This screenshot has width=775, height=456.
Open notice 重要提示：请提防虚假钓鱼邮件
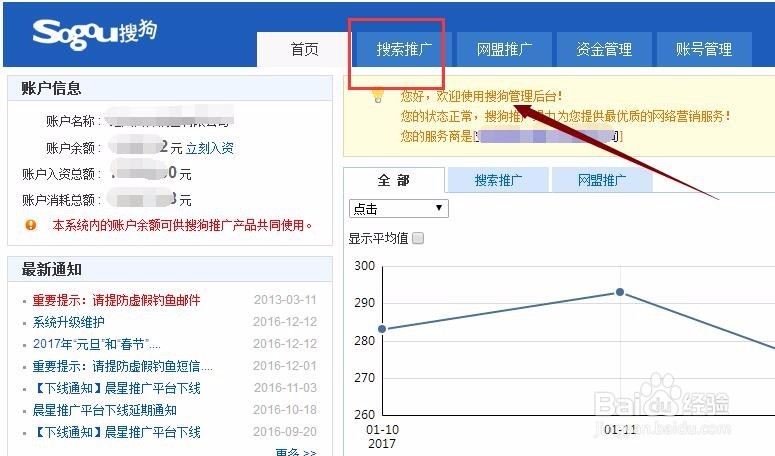click(x=116, y=300)
